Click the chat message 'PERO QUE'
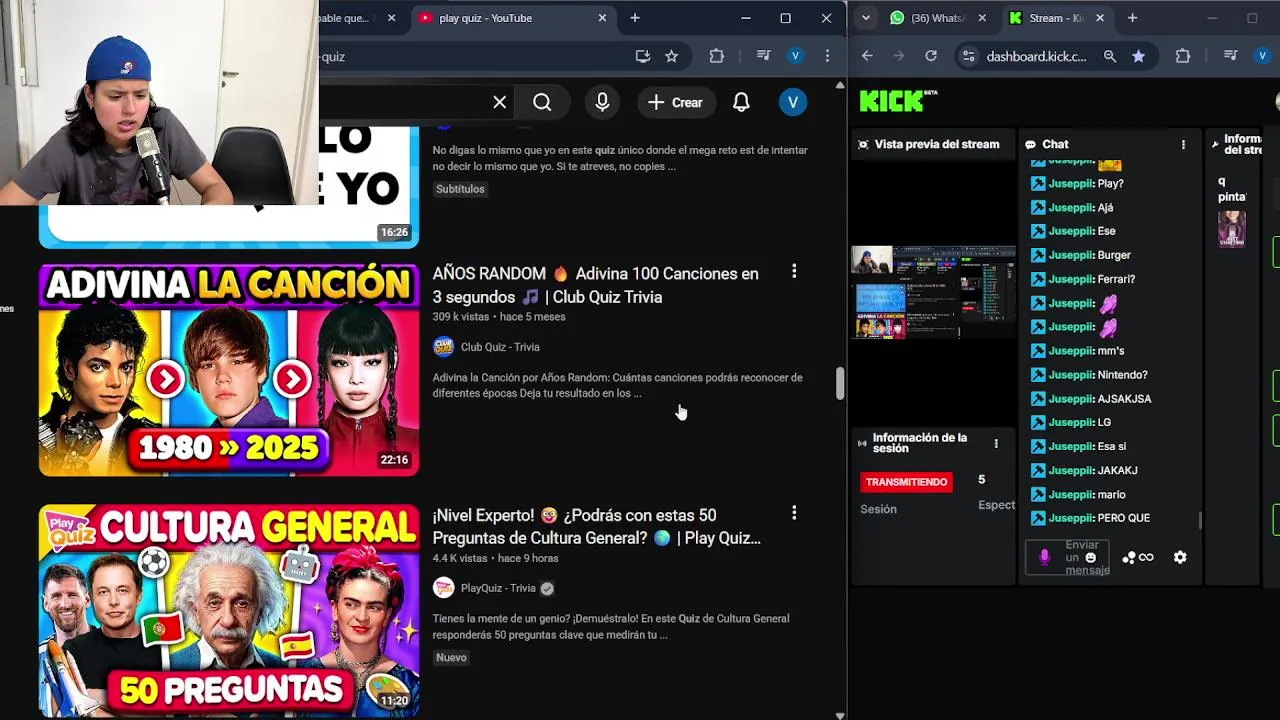Viewport: 1280px width, 720px height. pyautogui.click(x=1123, y=518)
